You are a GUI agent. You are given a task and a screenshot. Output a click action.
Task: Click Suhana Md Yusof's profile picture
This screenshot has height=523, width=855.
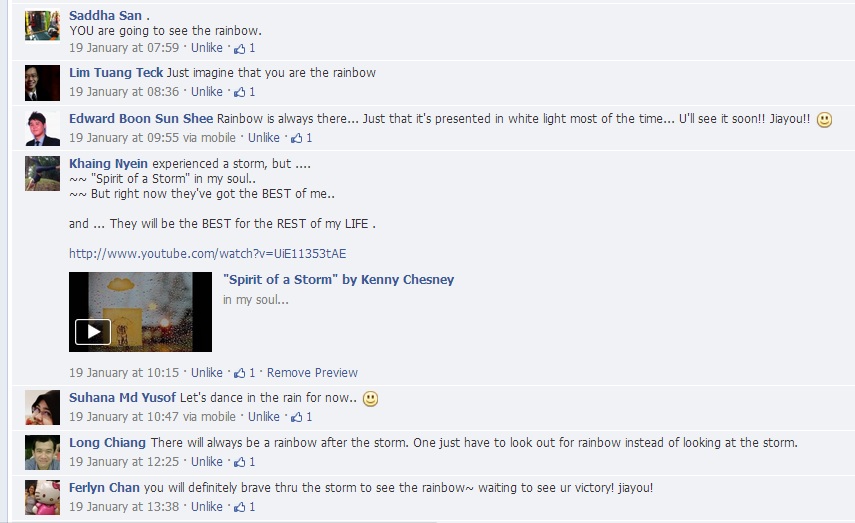click(x=43, y=407)
